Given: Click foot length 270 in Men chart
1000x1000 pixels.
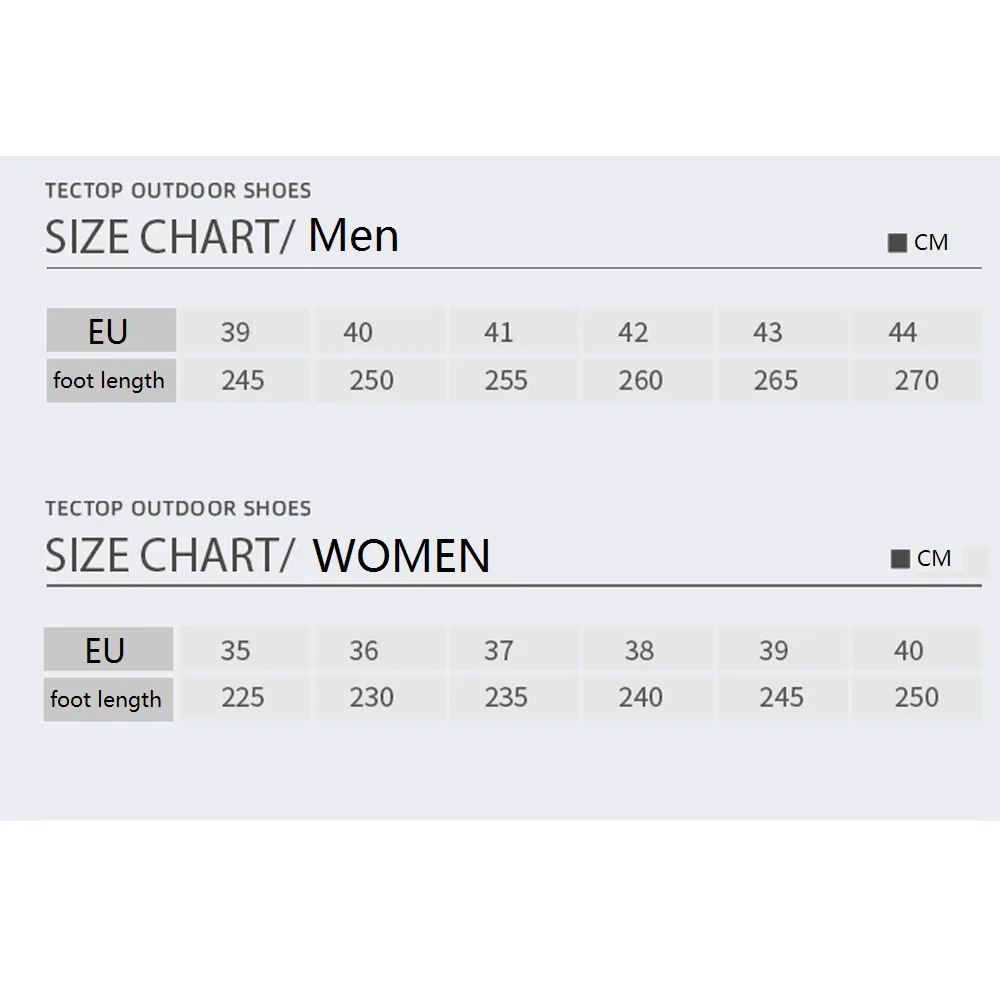Looking at the screenshot, I should 917,381.
